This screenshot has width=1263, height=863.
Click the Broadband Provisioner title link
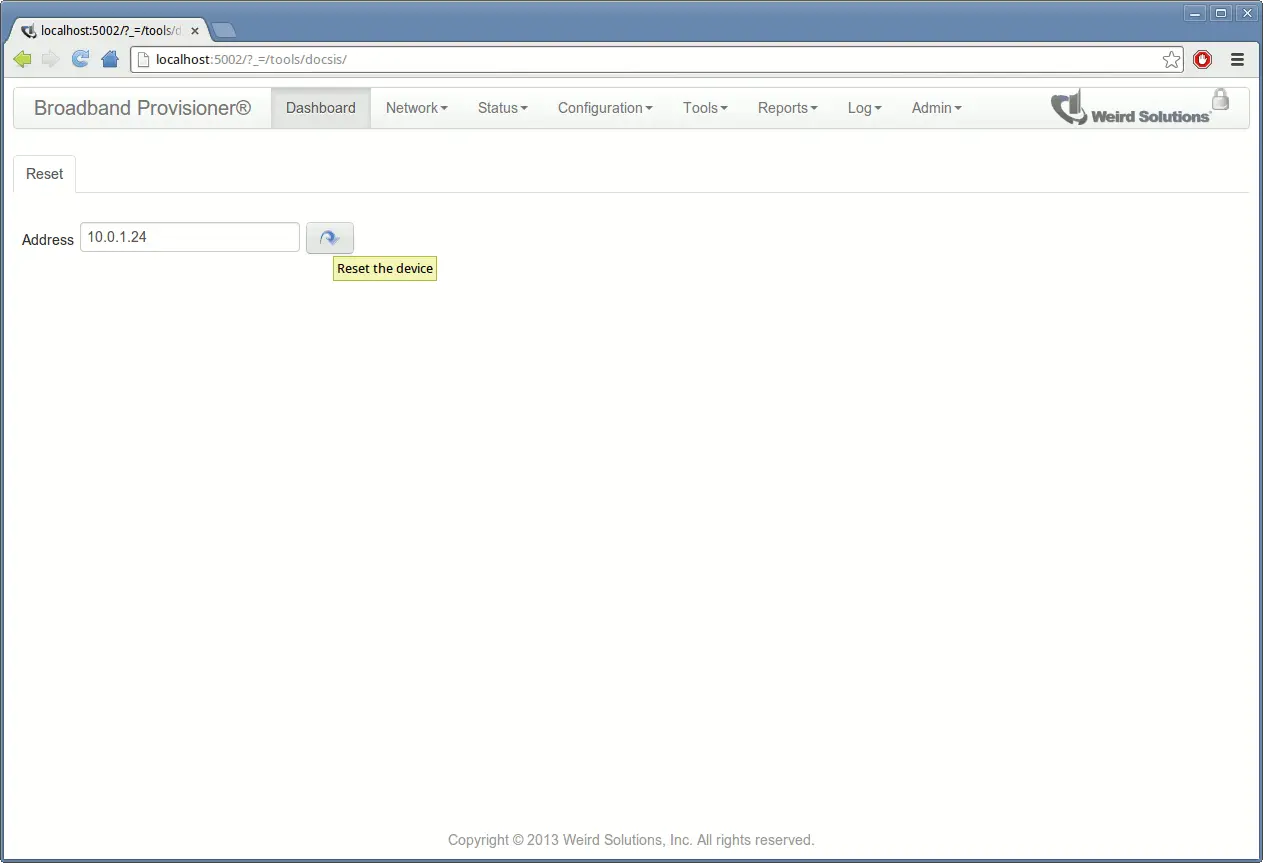tap(141, 107)
